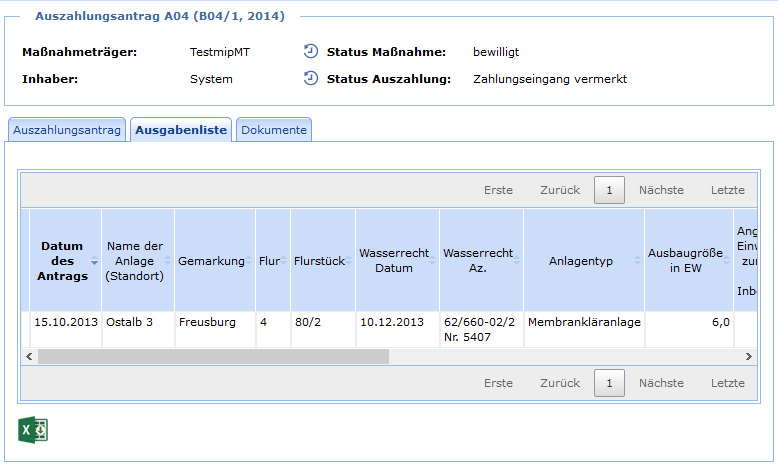Select Wasserrecht date 10.12.2013
Screen dimensions: 778x469
pyautogui.click(x=397, y=330)
